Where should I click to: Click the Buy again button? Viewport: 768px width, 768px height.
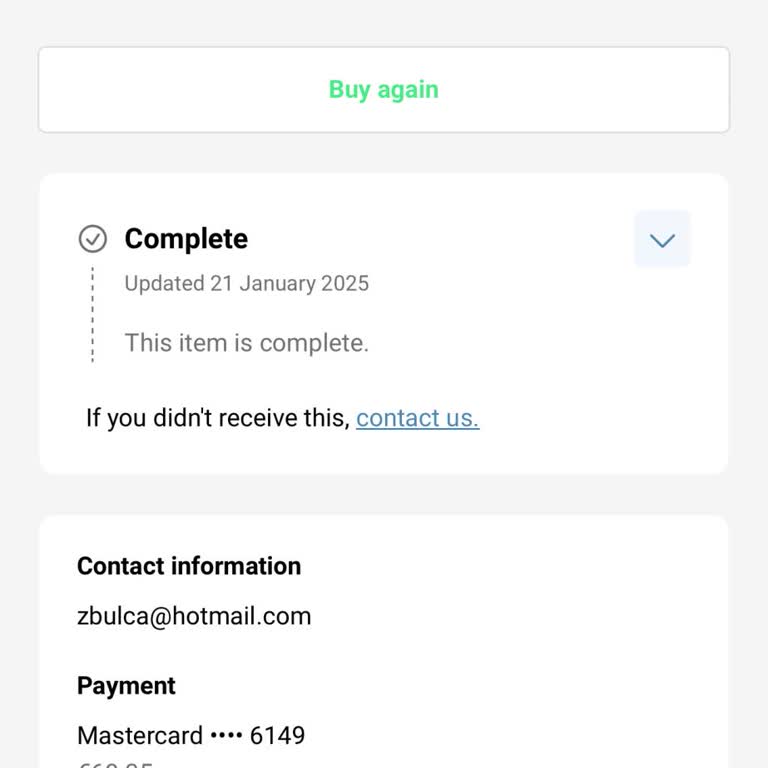(384, 90)
